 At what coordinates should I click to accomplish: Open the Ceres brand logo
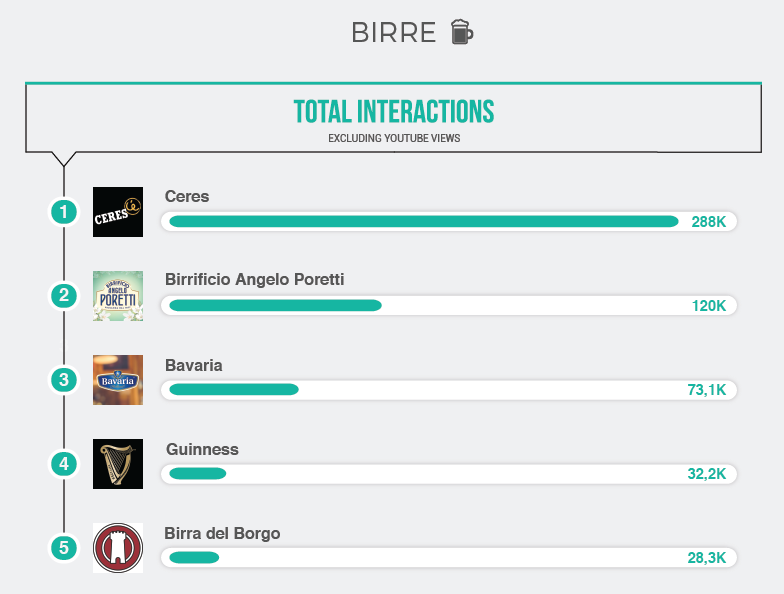tap(118, 212)
